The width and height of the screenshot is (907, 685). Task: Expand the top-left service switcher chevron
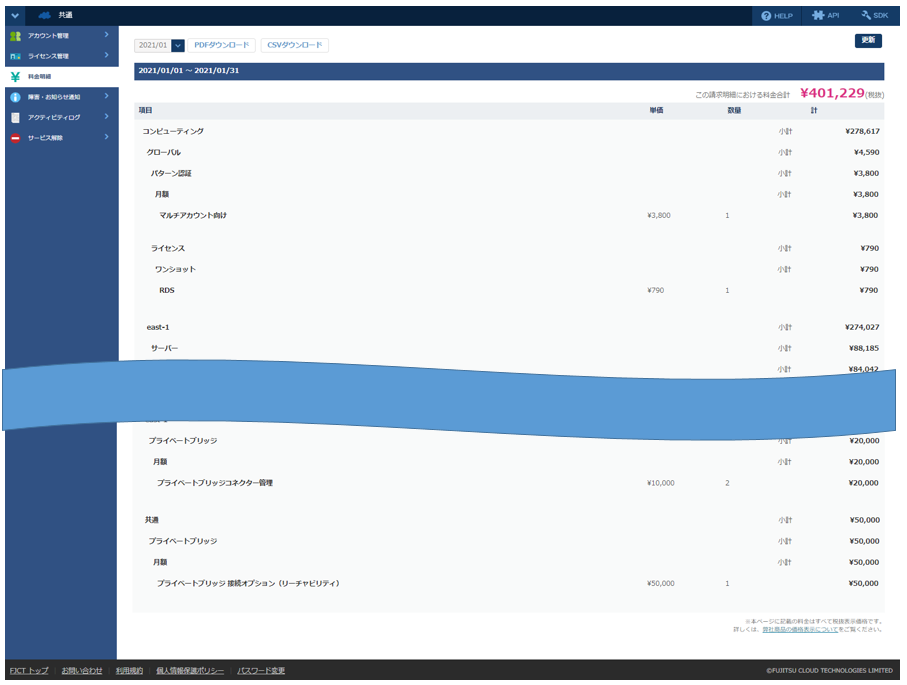tap(15, 16)
